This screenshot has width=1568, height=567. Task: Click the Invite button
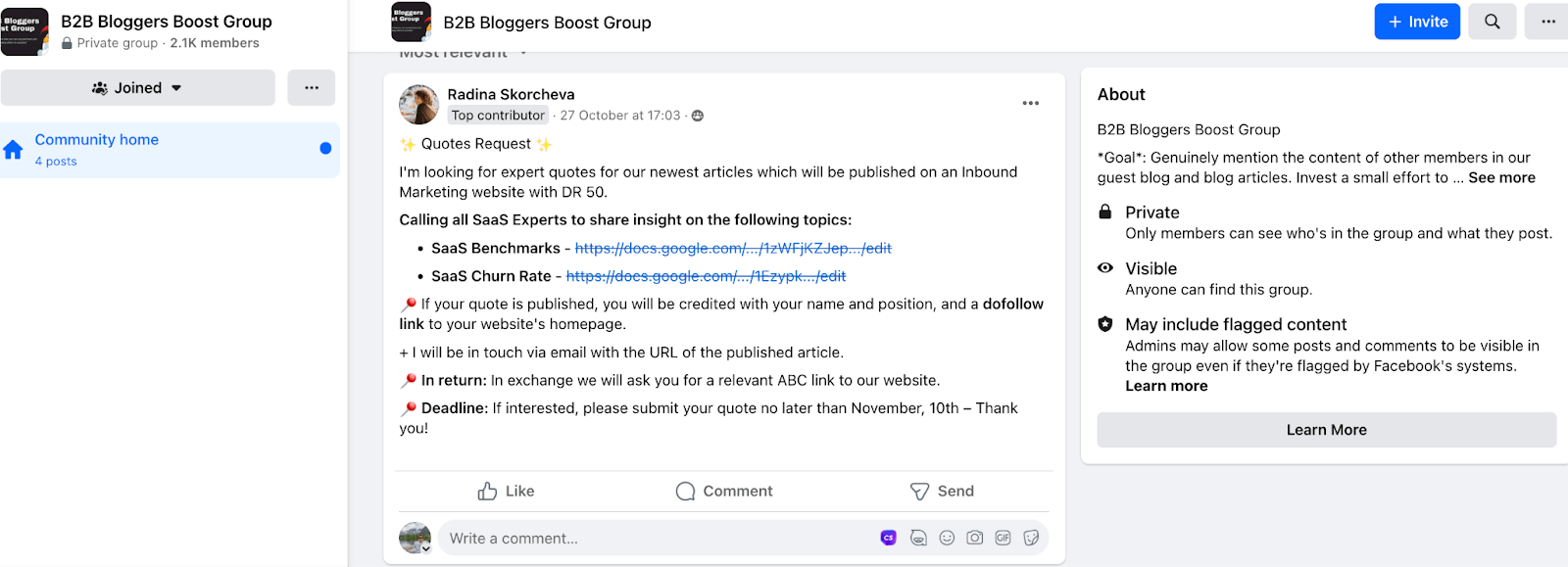(x=1417, y=22)
